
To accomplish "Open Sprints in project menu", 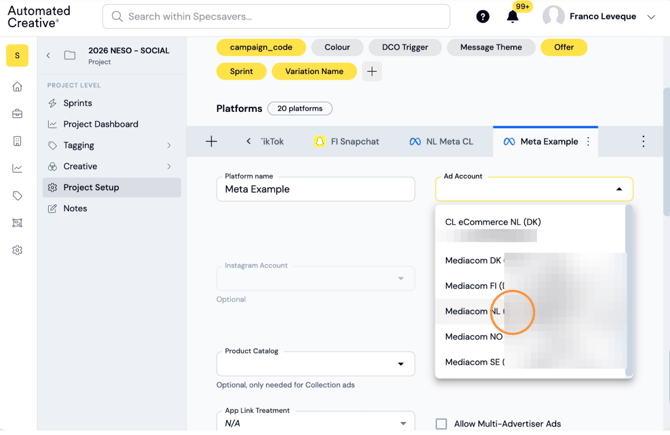I will 77,103.
